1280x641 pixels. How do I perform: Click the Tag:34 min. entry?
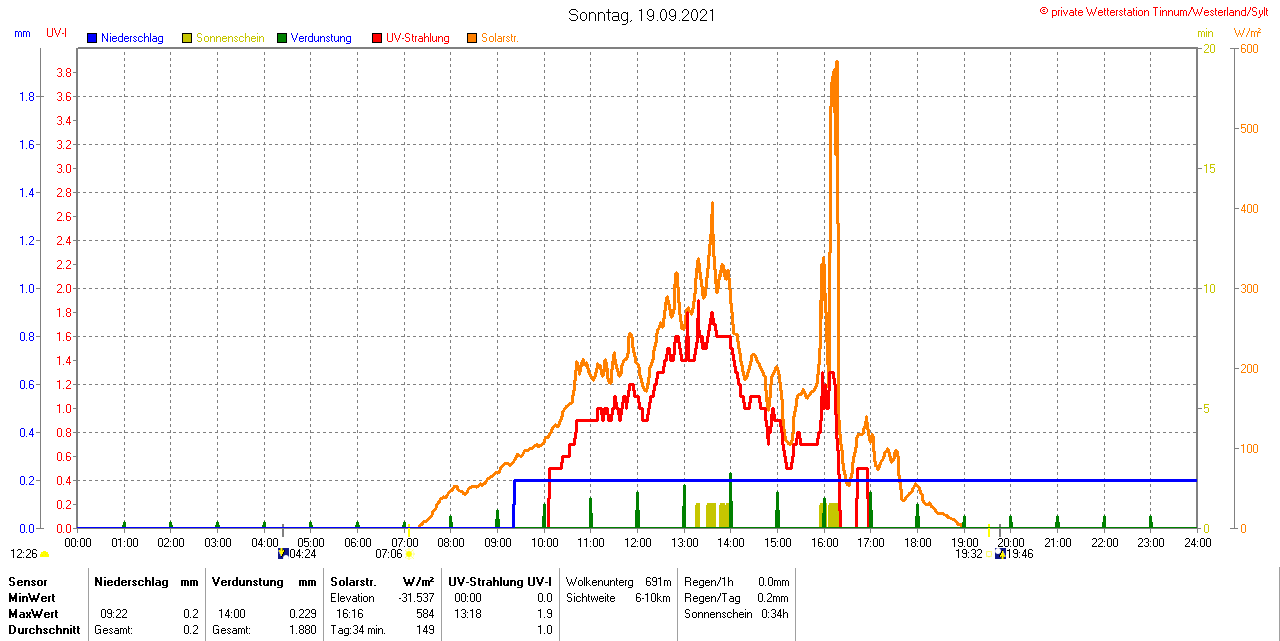360,630
